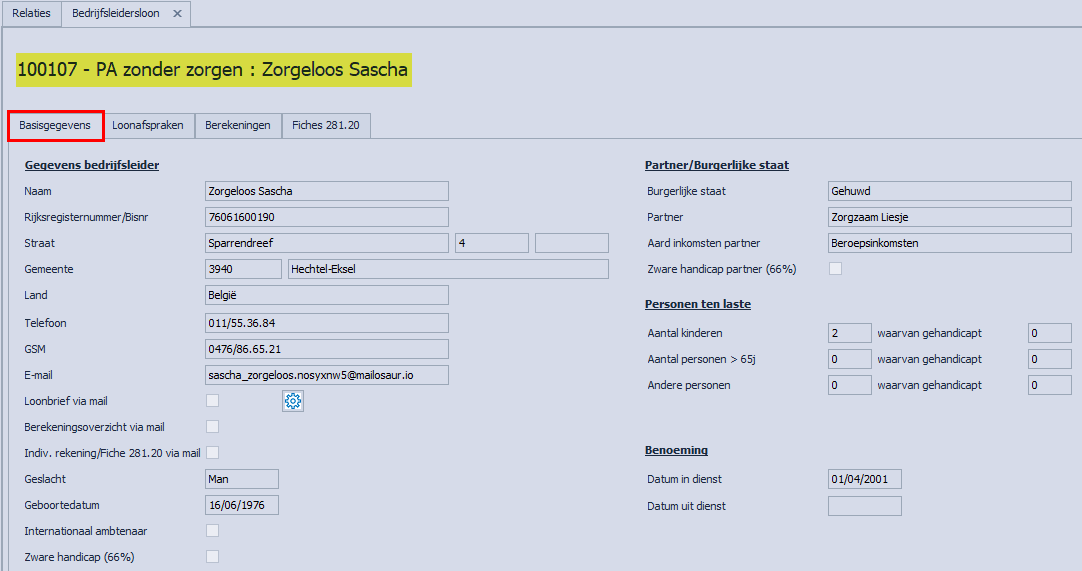Click the Burgerlijke staat field
The image size is (1082, 571).
tap(949, 191)
